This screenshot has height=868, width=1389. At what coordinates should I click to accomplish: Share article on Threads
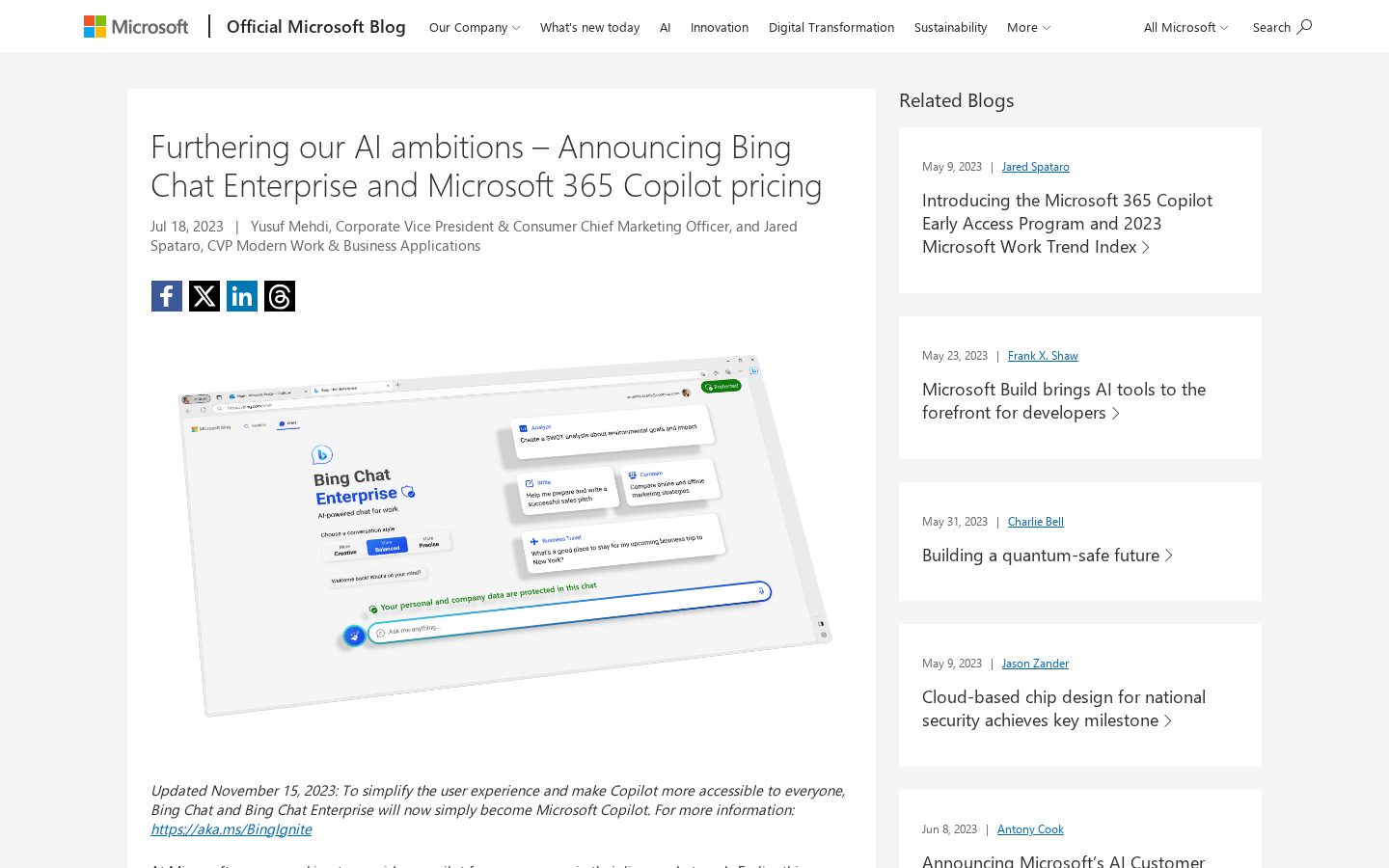click(280, 296)
